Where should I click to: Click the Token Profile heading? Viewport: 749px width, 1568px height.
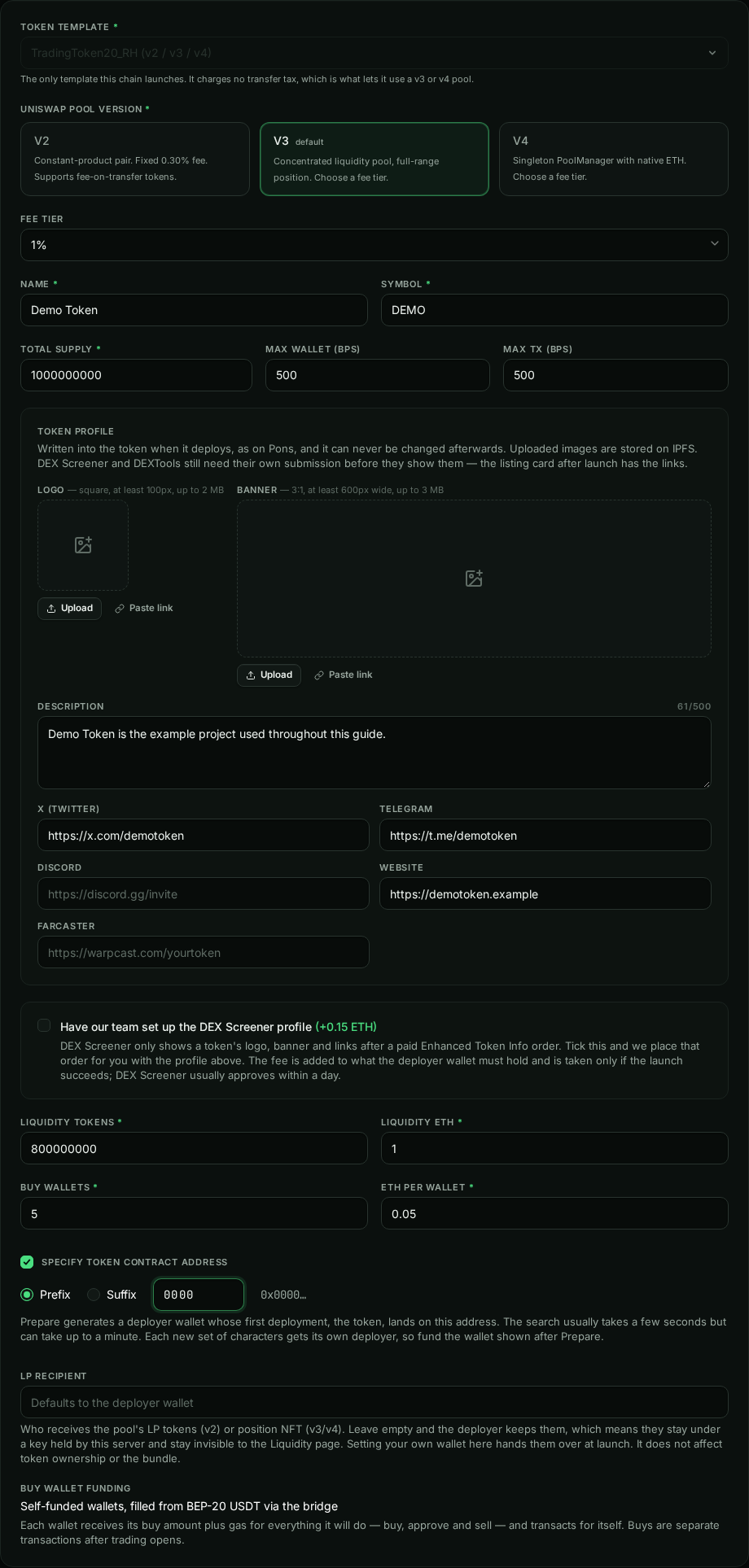tap(76, 431)
